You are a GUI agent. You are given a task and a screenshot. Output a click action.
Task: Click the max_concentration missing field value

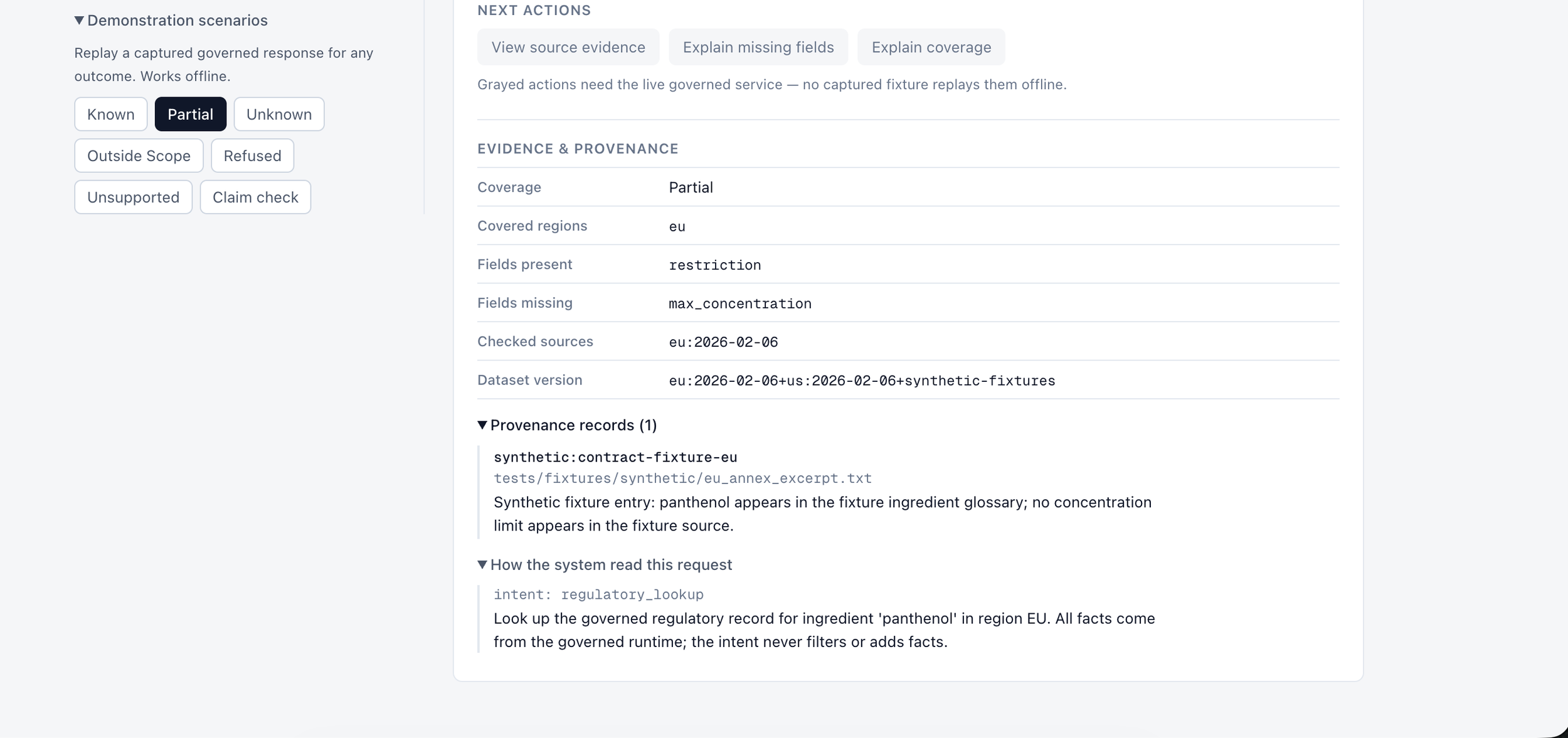tap(740, 303)
